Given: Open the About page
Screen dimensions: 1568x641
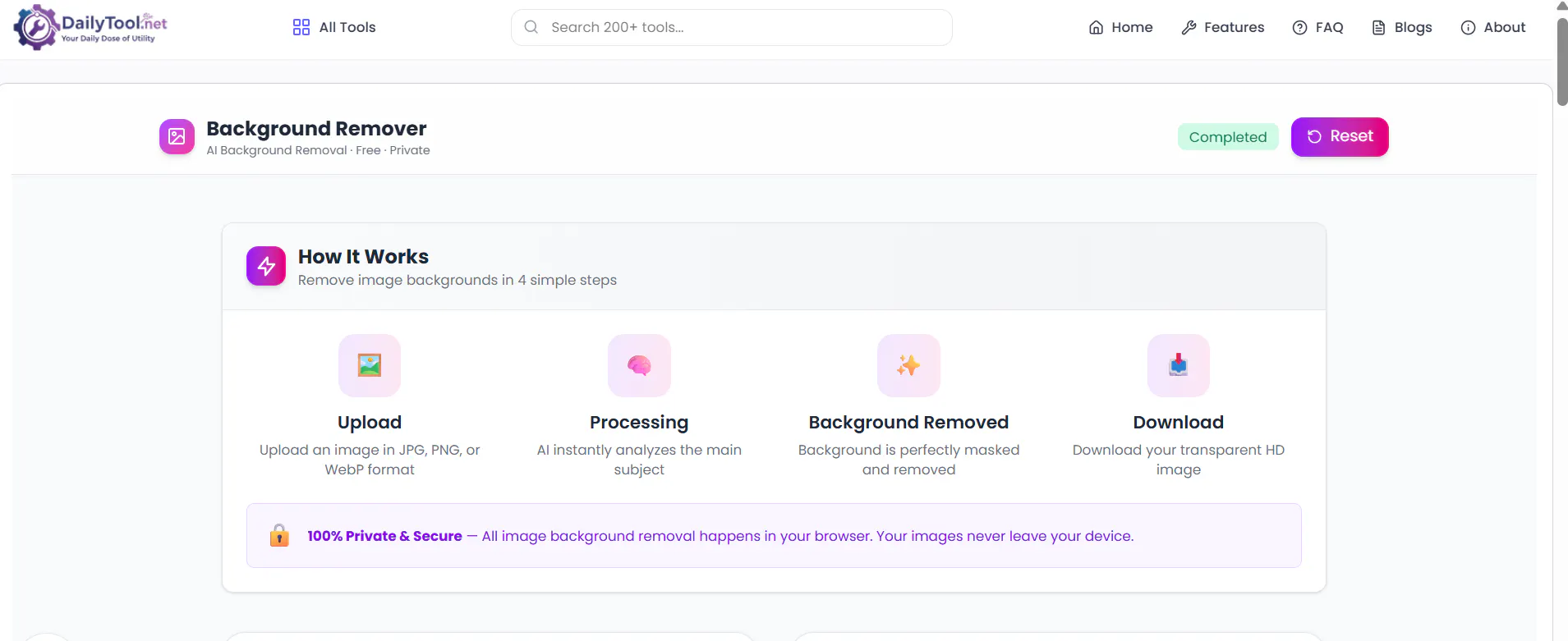Looking at the screenshot, I should pyautogui.click(x=1493, y=27).
